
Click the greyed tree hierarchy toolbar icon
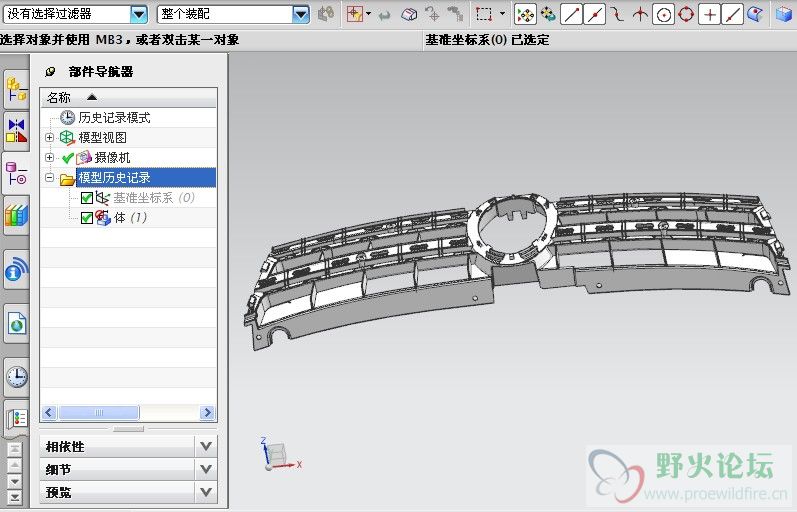tap(456, 14)
